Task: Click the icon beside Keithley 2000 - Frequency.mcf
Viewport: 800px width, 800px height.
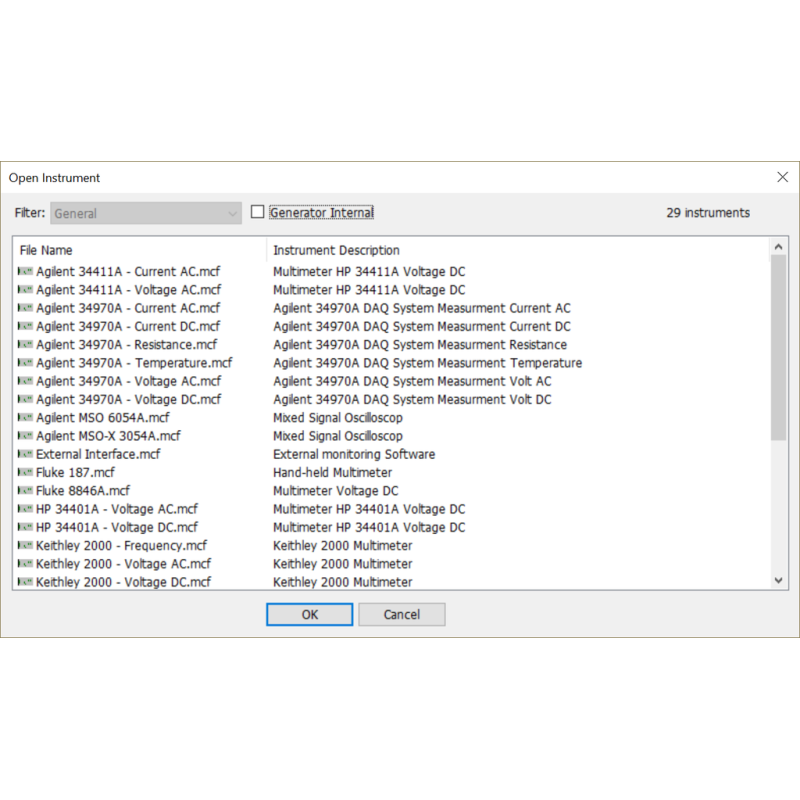Action: (26, 546)
